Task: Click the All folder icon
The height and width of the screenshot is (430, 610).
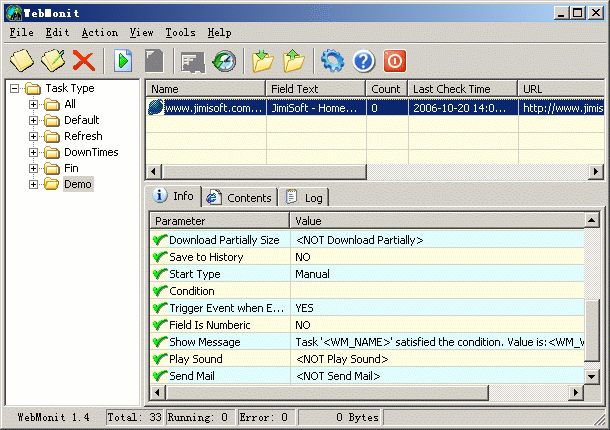Action: pos(52,104)
